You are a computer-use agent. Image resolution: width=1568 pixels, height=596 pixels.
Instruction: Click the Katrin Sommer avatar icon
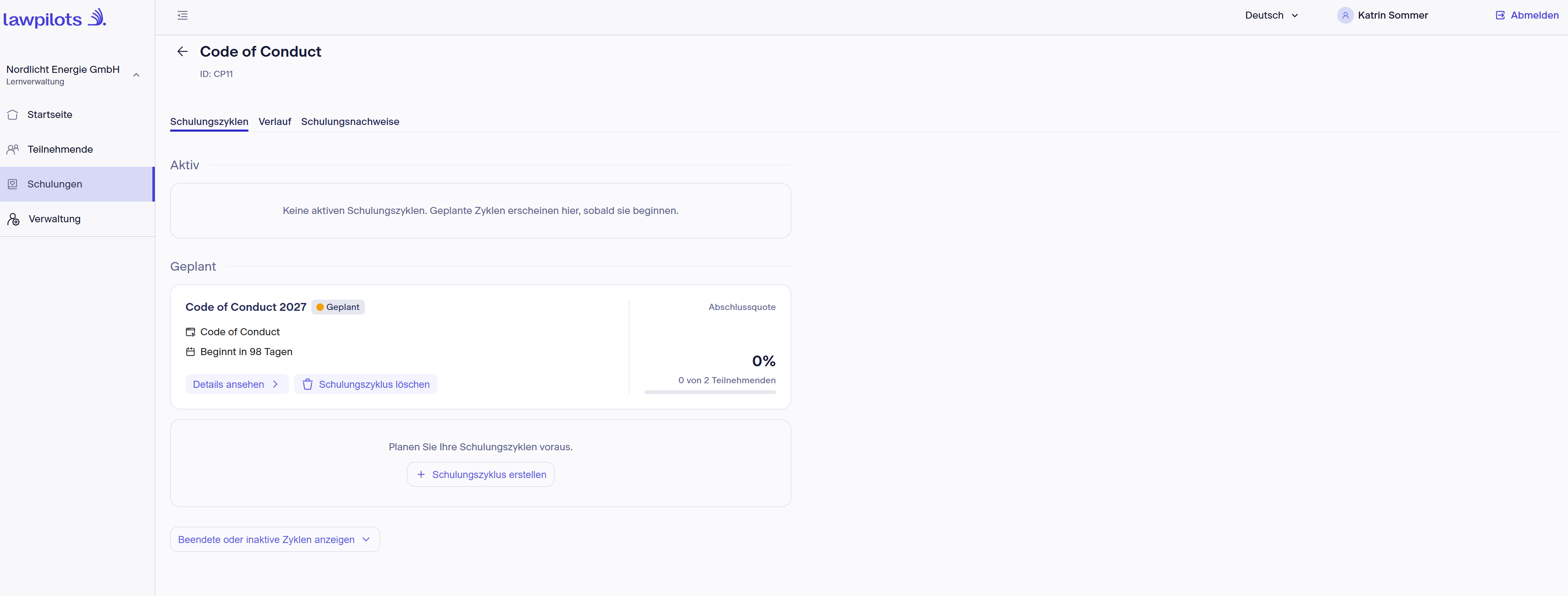1345,15
